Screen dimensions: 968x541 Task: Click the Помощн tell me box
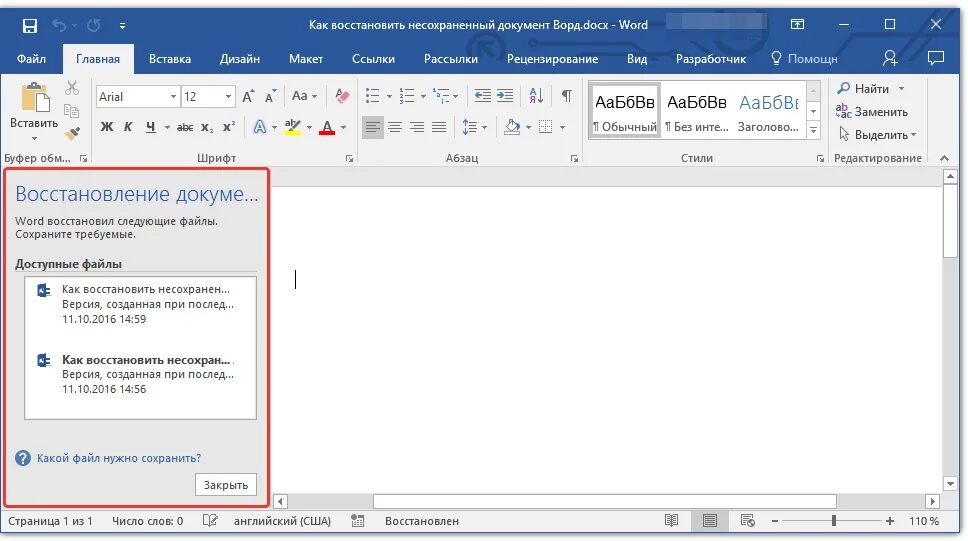point(805,59)
